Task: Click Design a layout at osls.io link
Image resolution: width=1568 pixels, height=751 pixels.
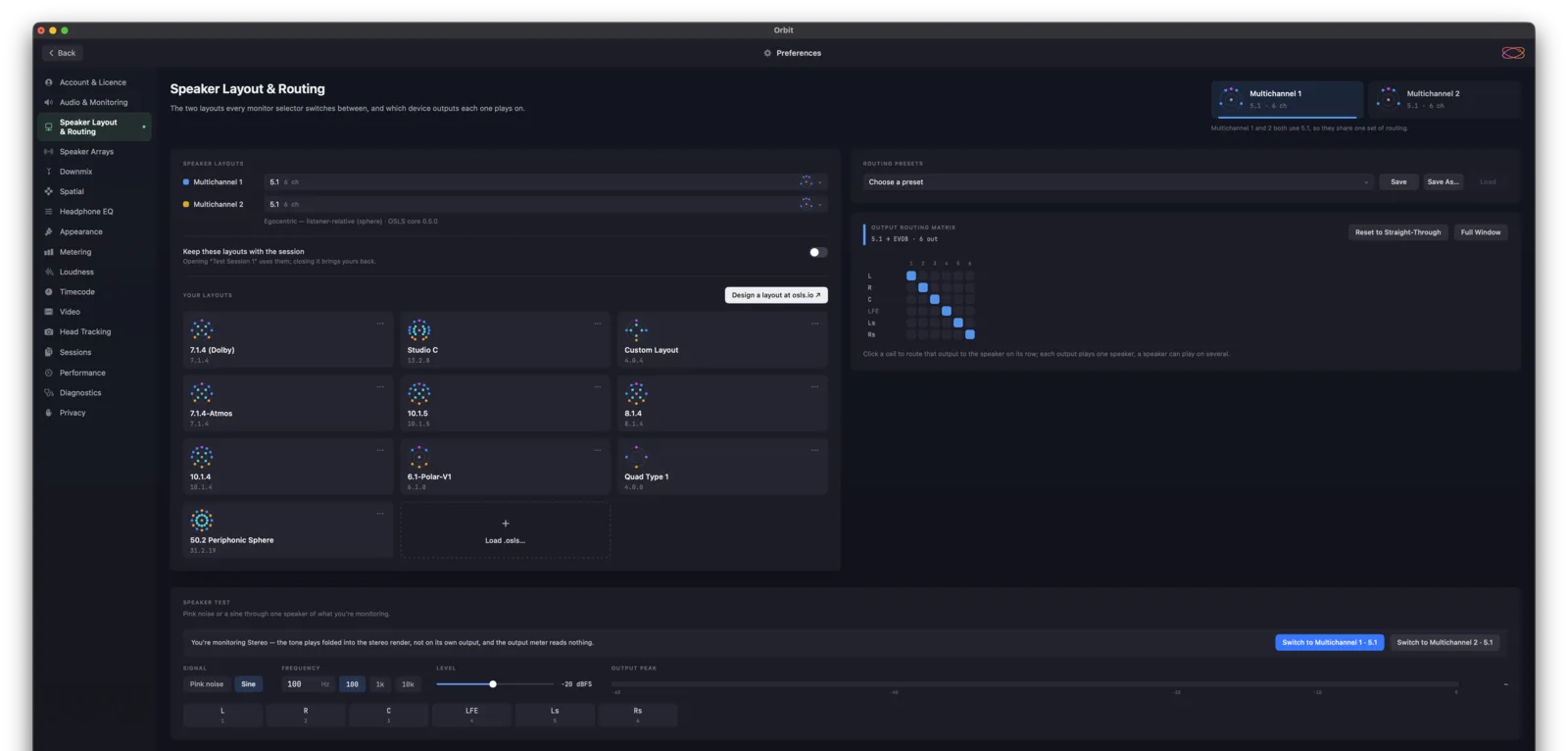Action: (776, 295)
